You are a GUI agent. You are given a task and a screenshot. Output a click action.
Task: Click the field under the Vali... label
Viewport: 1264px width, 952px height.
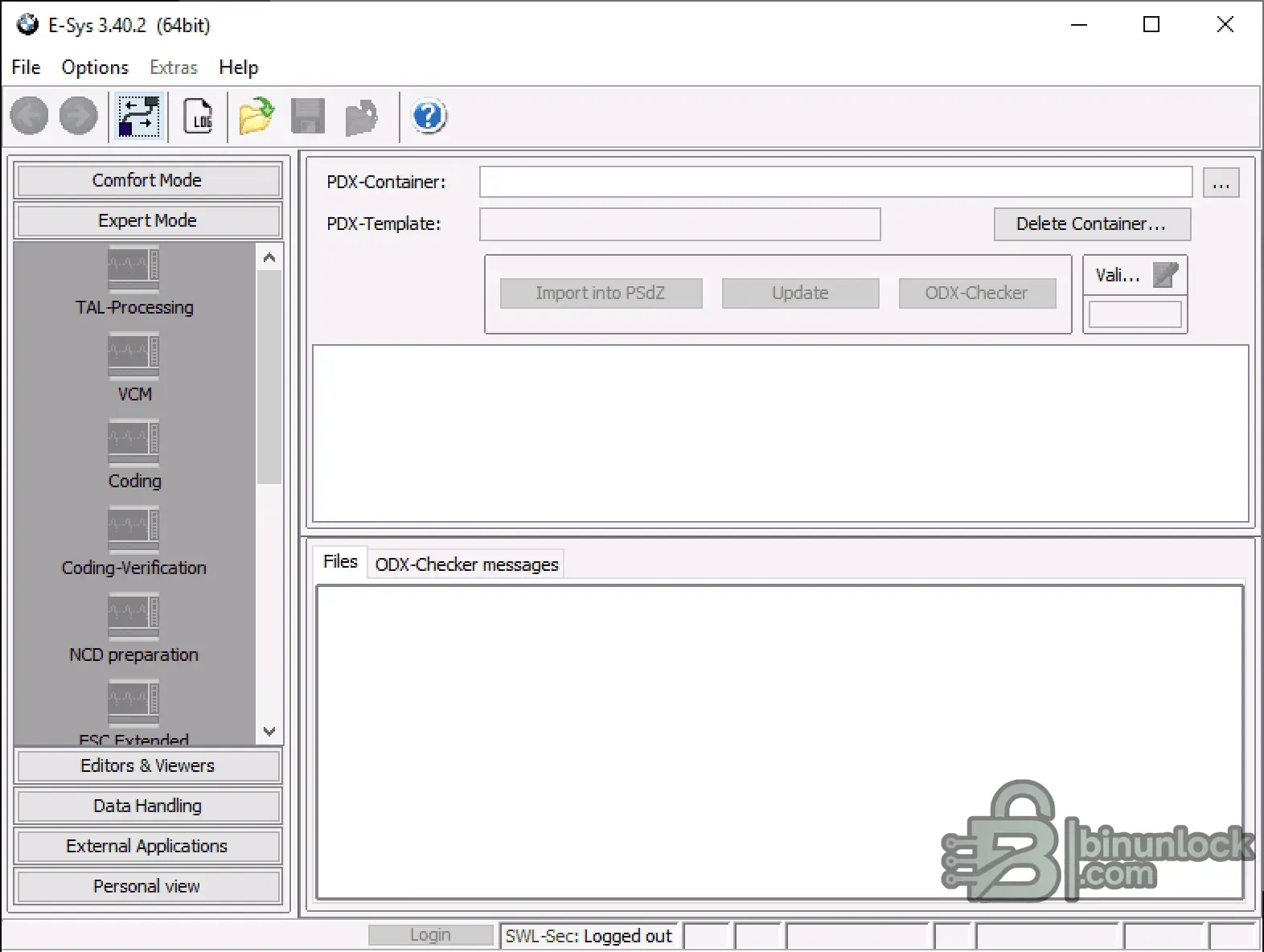click(x=1135, y=314)
